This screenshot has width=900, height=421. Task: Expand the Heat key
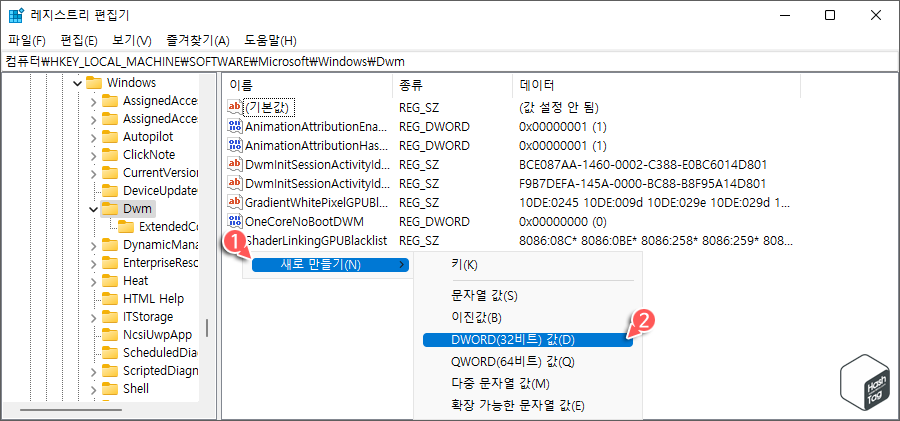pyautogui.click(x=94, y=280)
